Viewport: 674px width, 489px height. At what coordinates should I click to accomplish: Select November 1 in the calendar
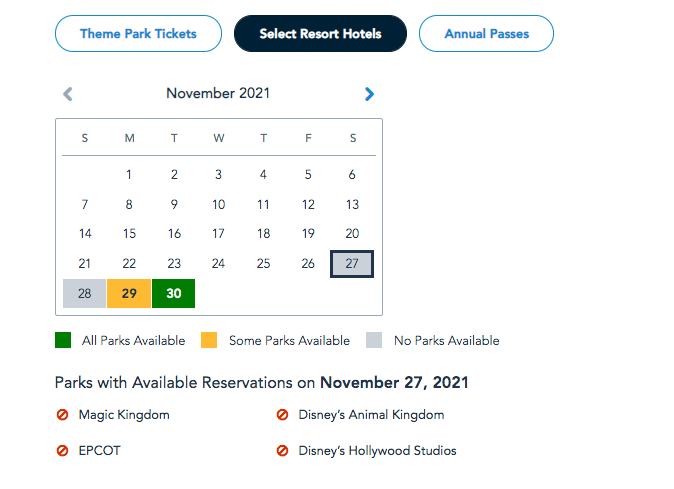[129, 174]
